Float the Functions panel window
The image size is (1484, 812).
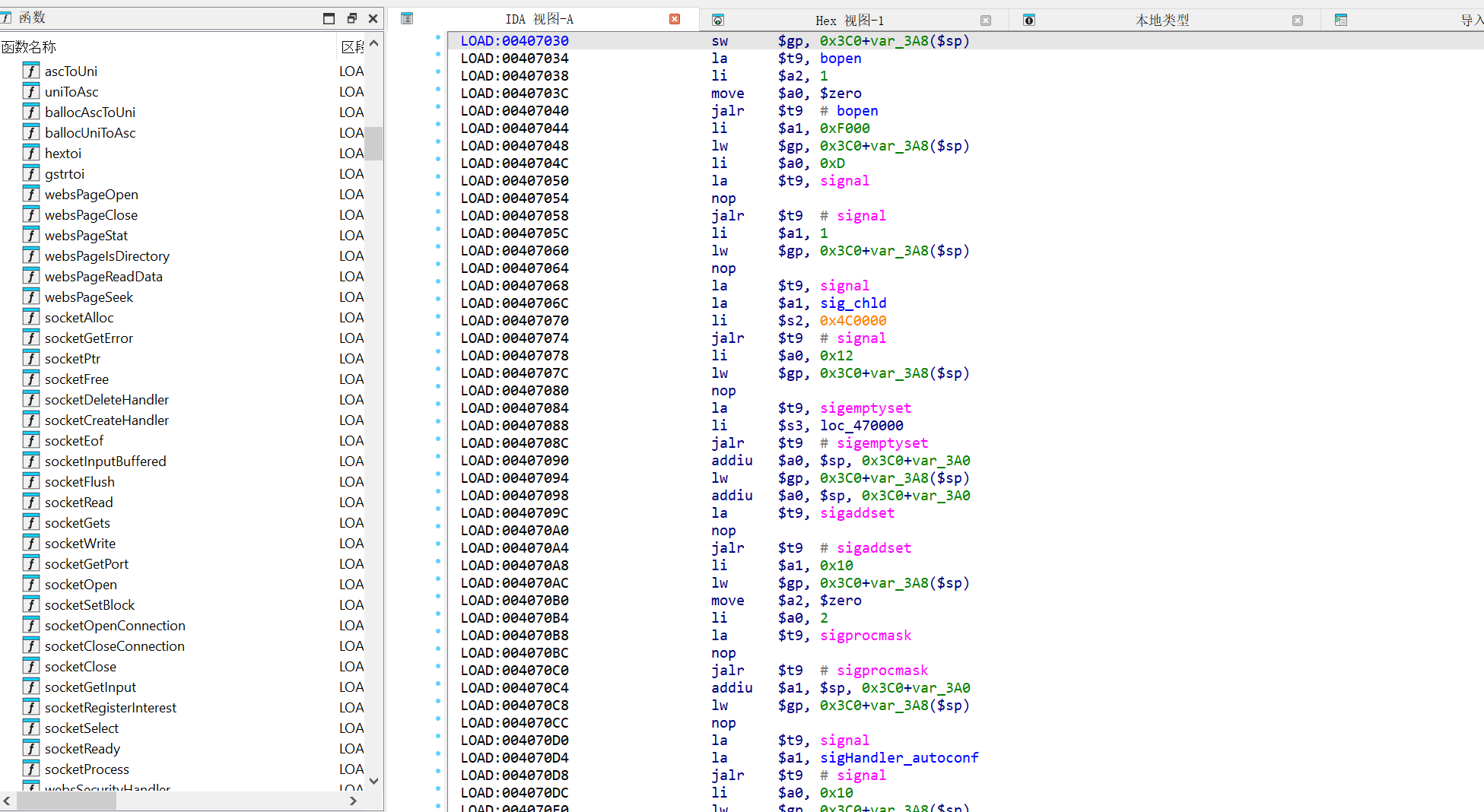pyautogui.click(x=351, y=18)
